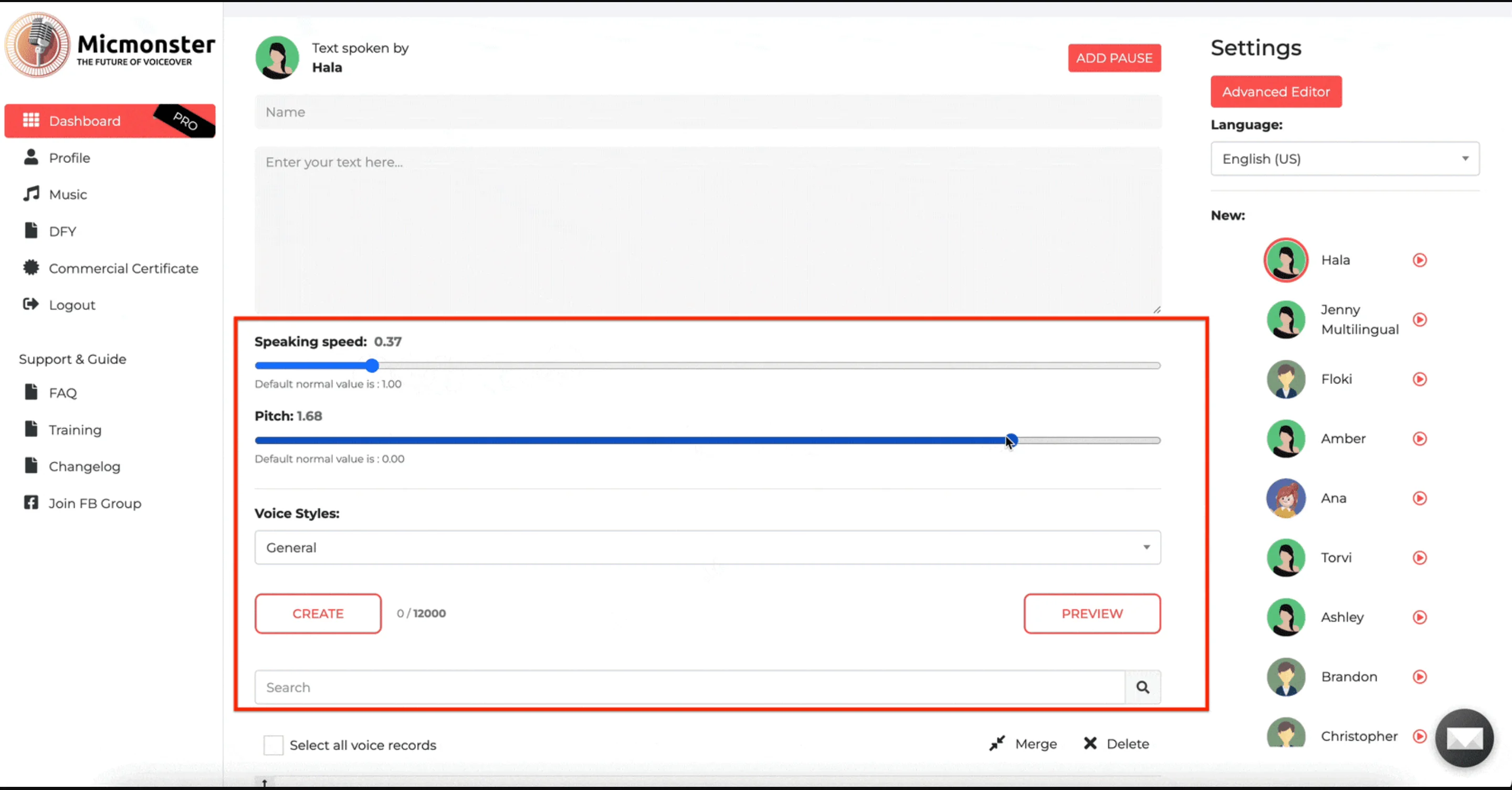Image resolution: width=1512 pixels, height=790 pixels.
Task: Open the Language dropdown English (US)
Action: click(x=1345, y=159)
